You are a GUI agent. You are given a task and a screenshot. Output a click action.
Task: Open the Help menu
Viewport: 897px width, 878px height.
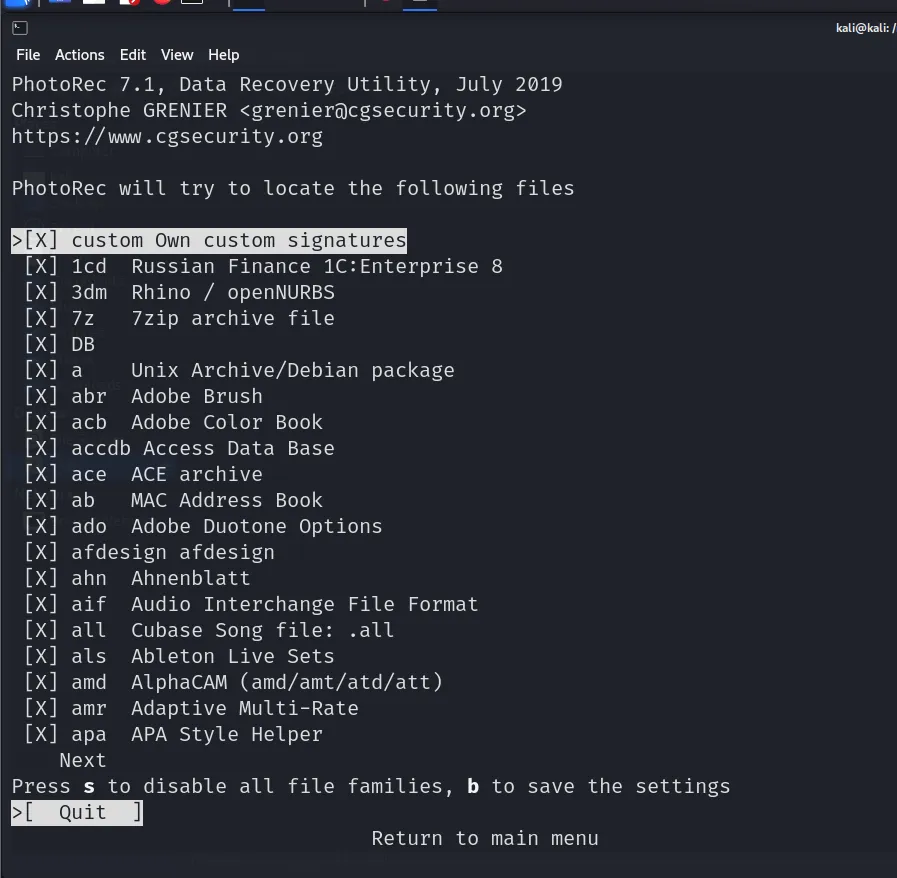(223, 55)
